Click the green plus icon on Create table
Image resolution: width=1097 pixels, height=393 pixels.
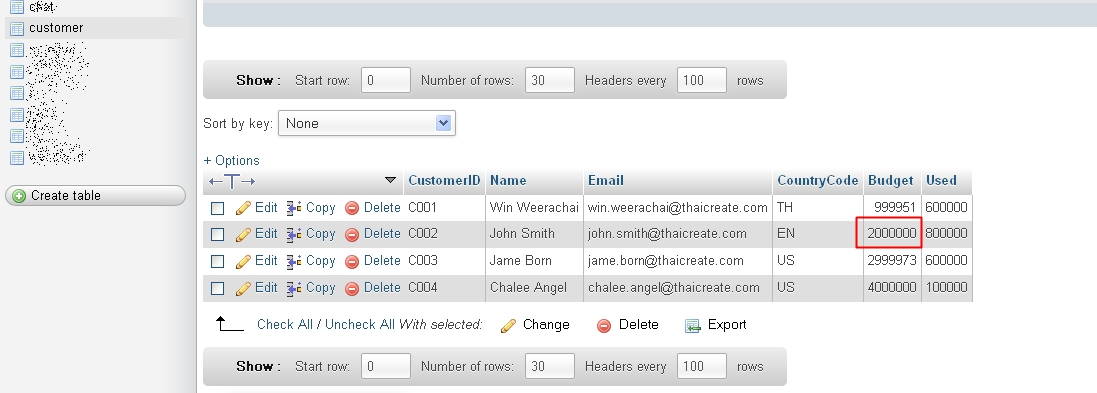(19, 196)
